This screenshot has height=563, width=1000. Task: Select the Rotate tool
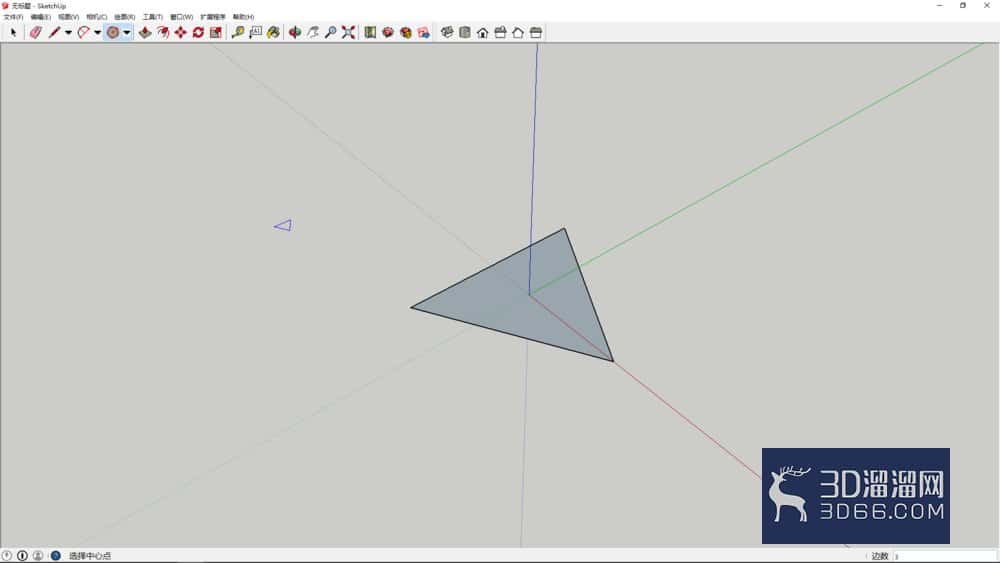198,33
